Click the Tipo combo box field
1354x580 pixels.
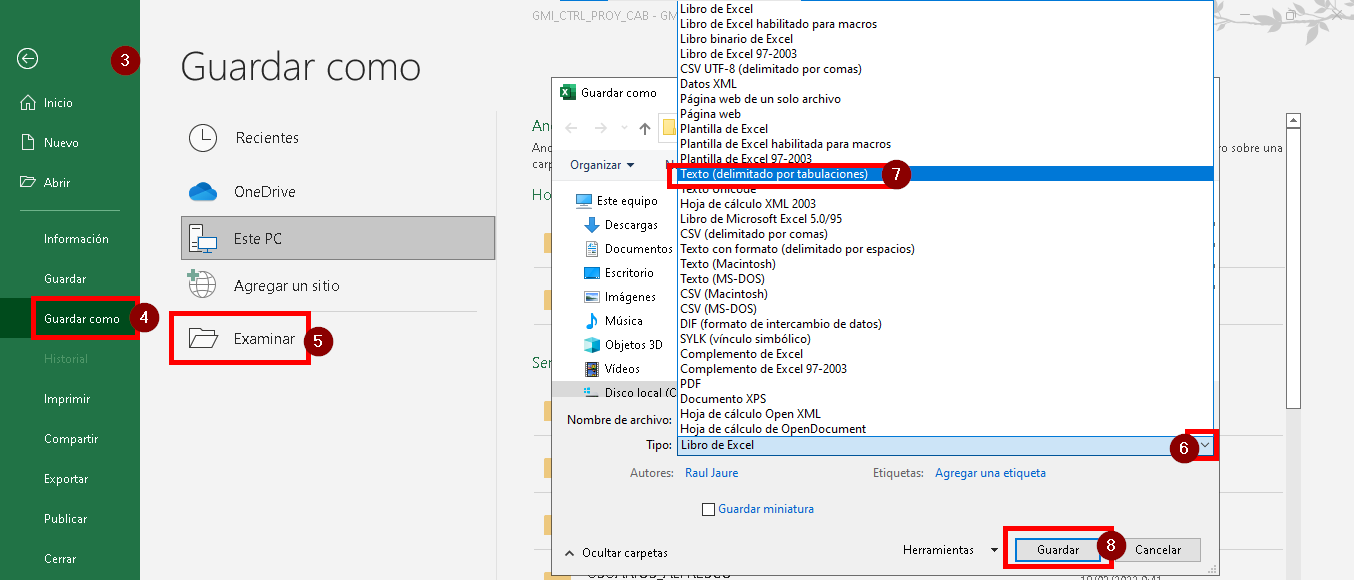[x=946, y=445]
